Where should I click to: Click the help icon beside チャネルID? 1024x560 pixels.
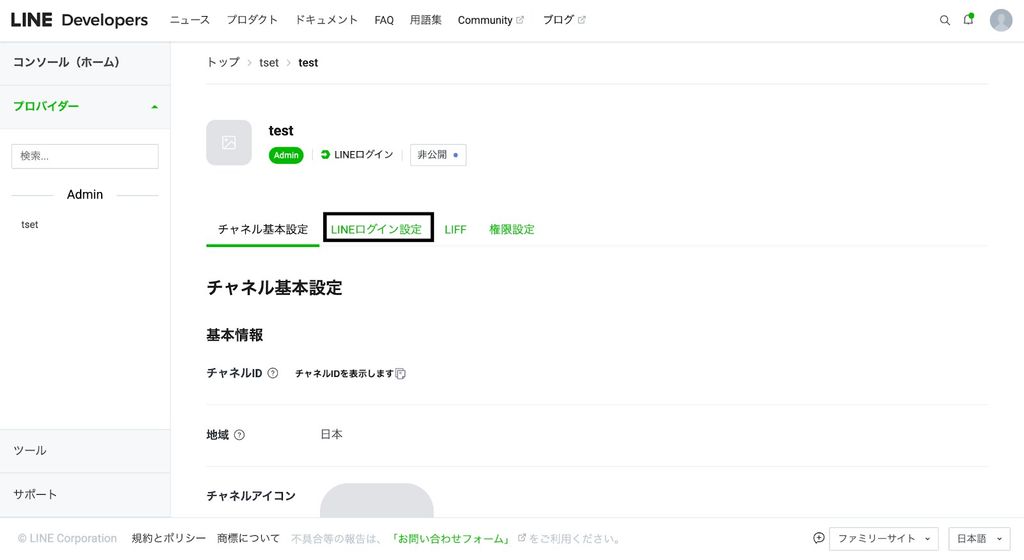click(273, 373)
